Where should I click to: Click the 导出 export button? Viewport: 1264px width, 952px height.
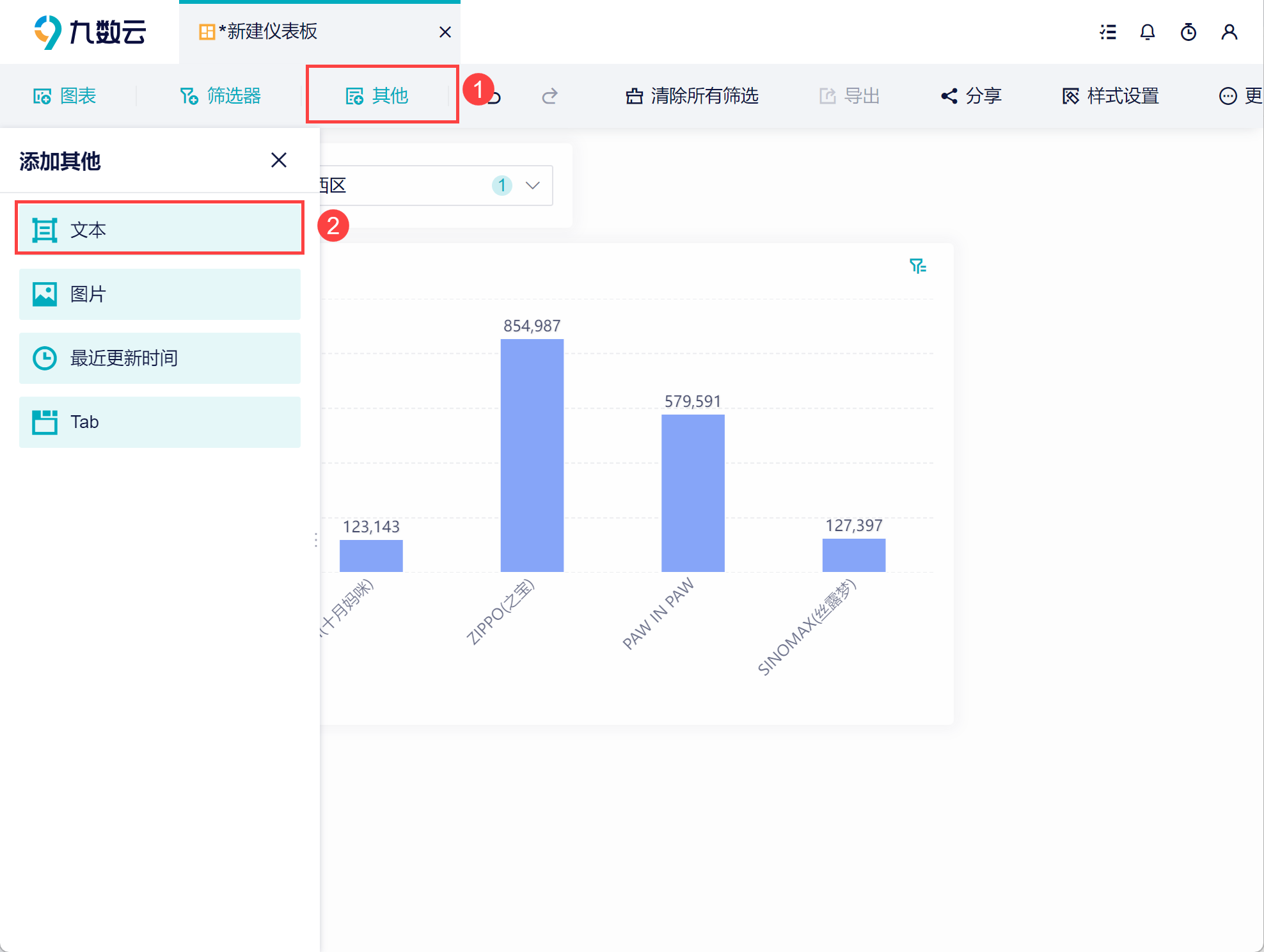click(x=849, y=96)
